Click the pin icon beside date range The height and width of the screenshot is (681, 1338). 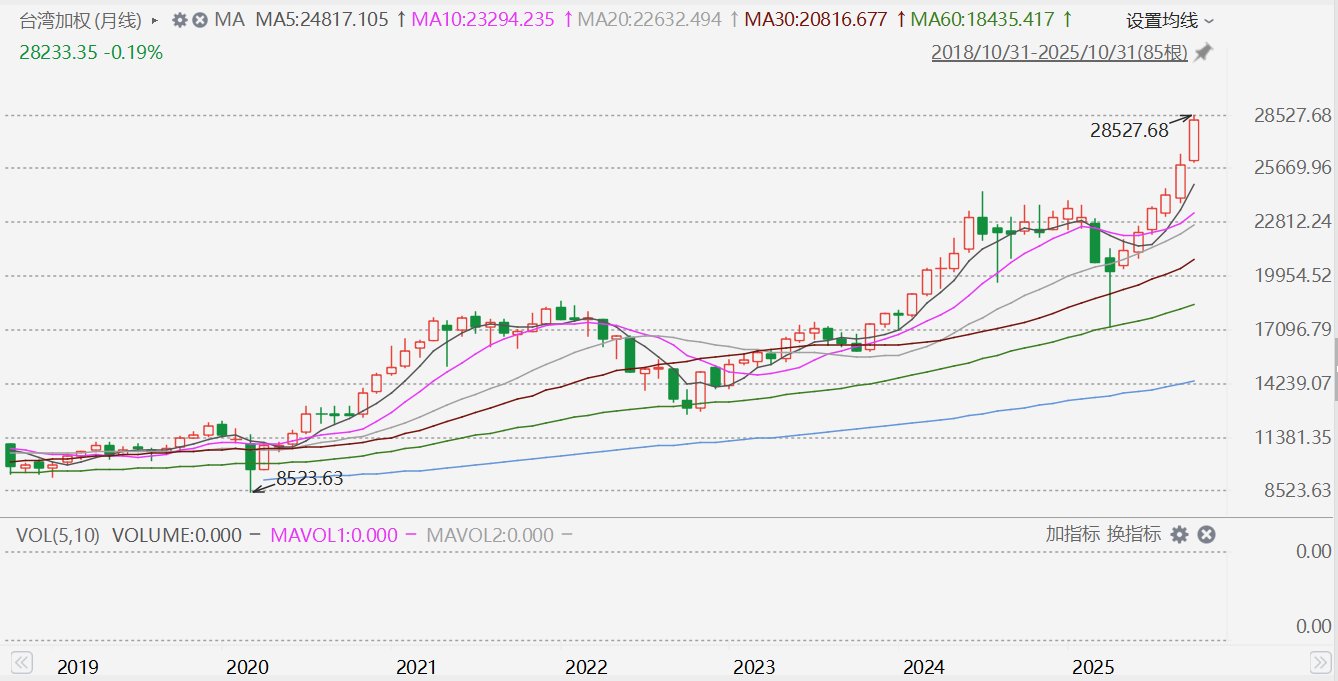click(x=1203, y=53)
